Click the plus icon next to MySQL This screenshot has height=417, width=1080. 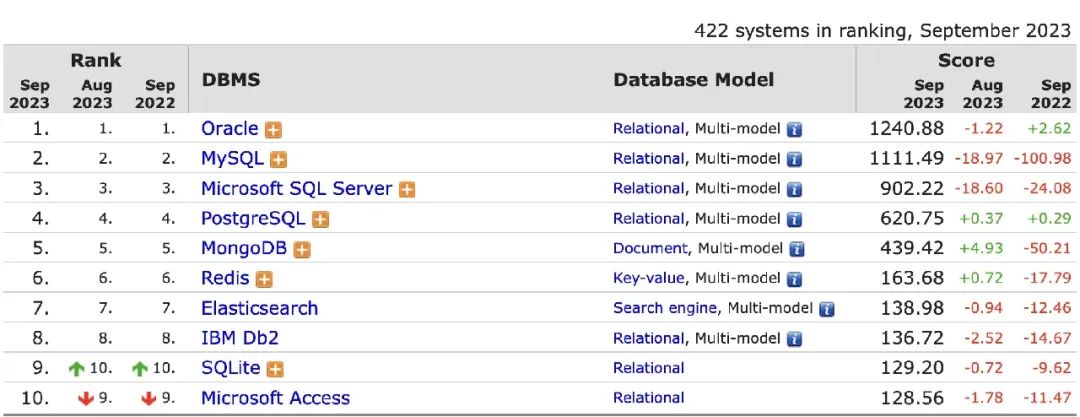278,160
